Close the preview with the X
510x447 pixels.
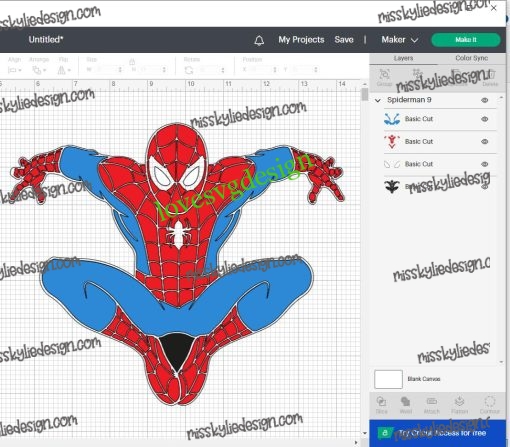click(x=494, y=8)
